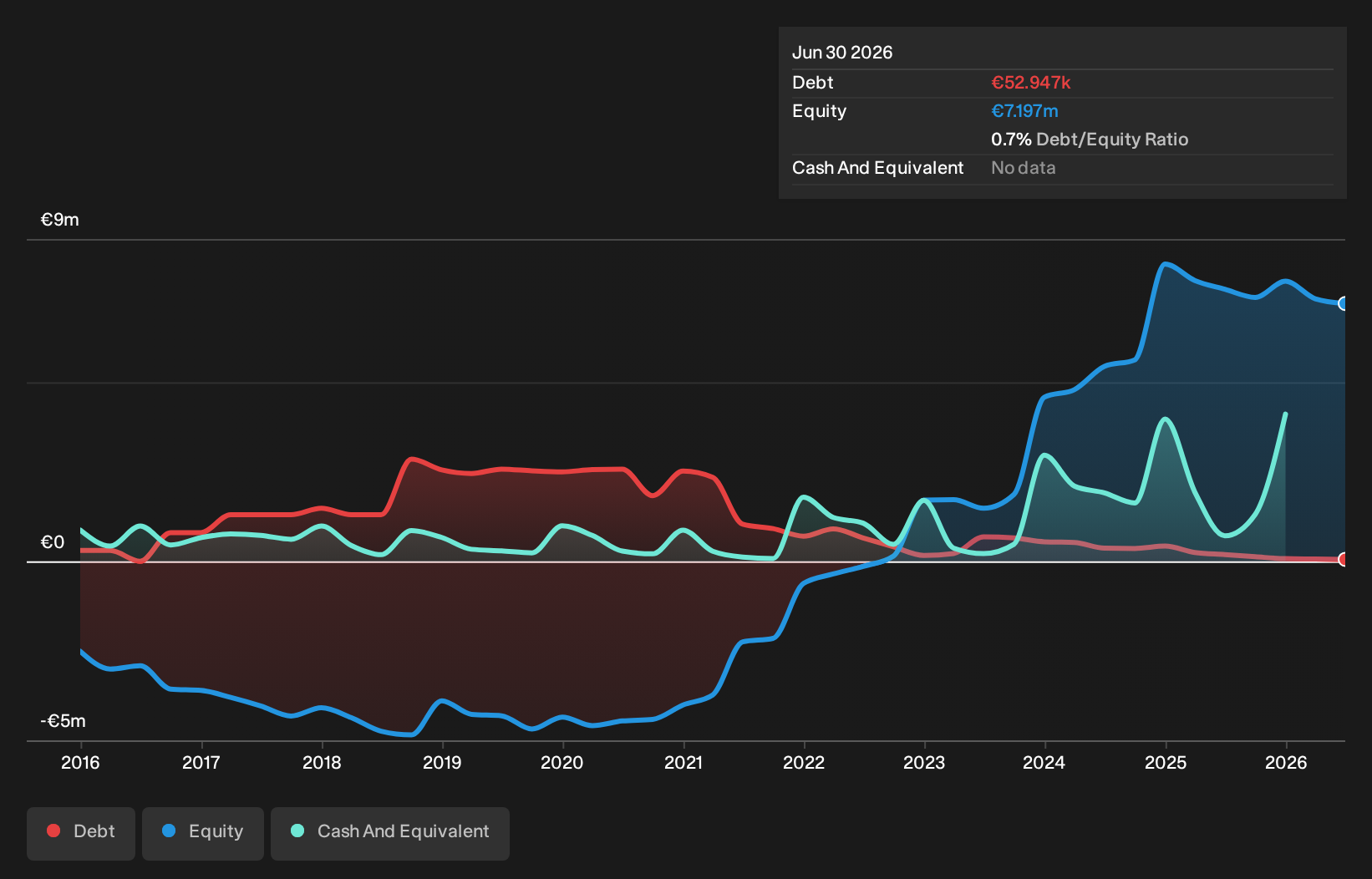Toggle the Debt series legend button
1372x879 pixels.
click(81, 833)
